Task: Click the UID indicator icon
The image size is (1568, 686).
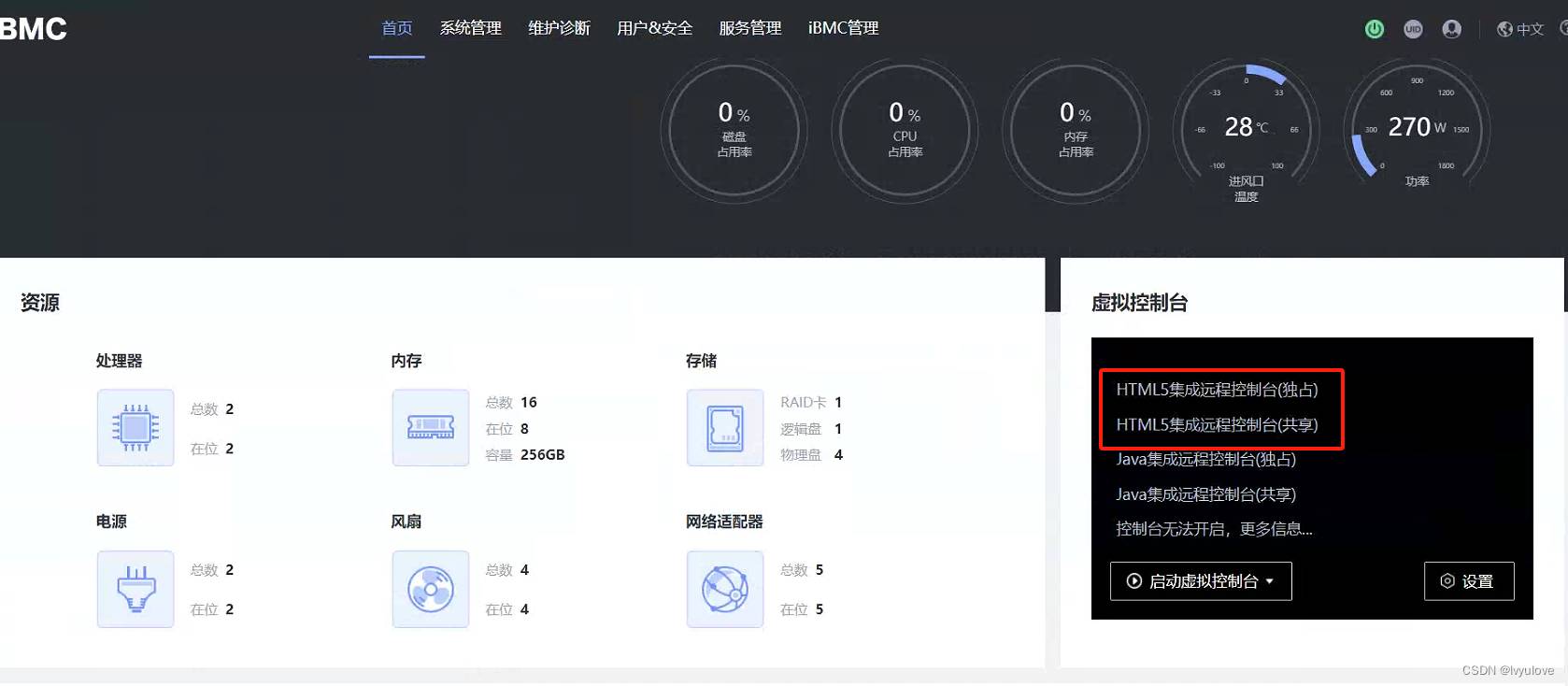Action: coord(1413,29)
